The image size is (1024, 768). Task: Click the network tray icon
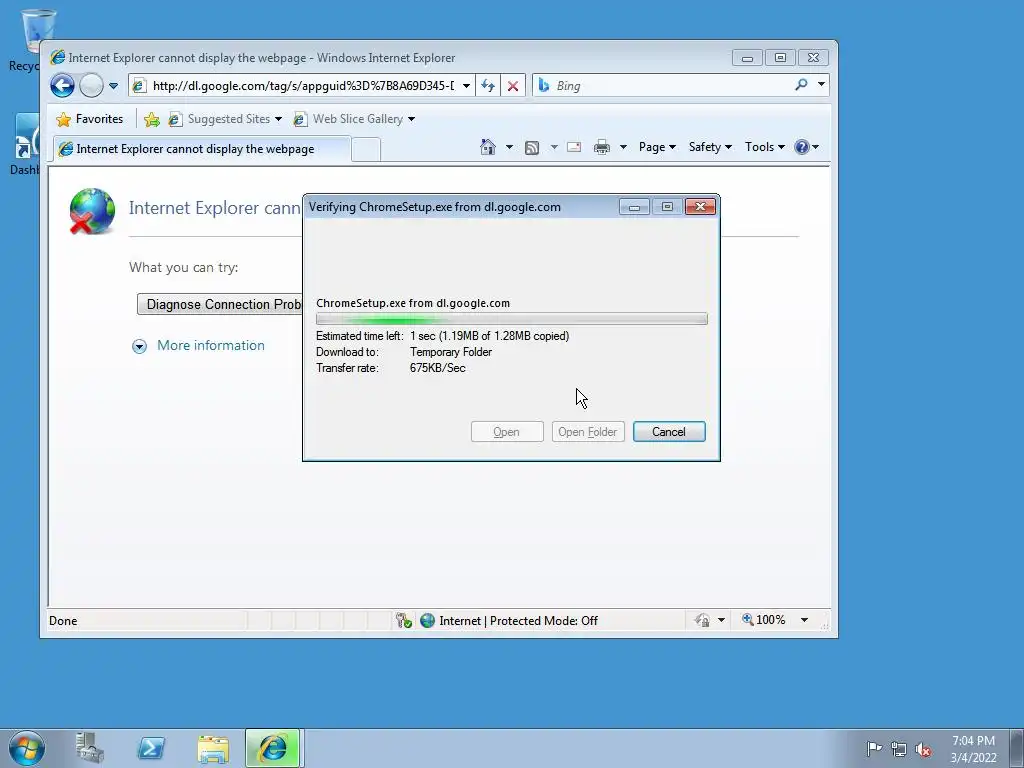[899, 749]
